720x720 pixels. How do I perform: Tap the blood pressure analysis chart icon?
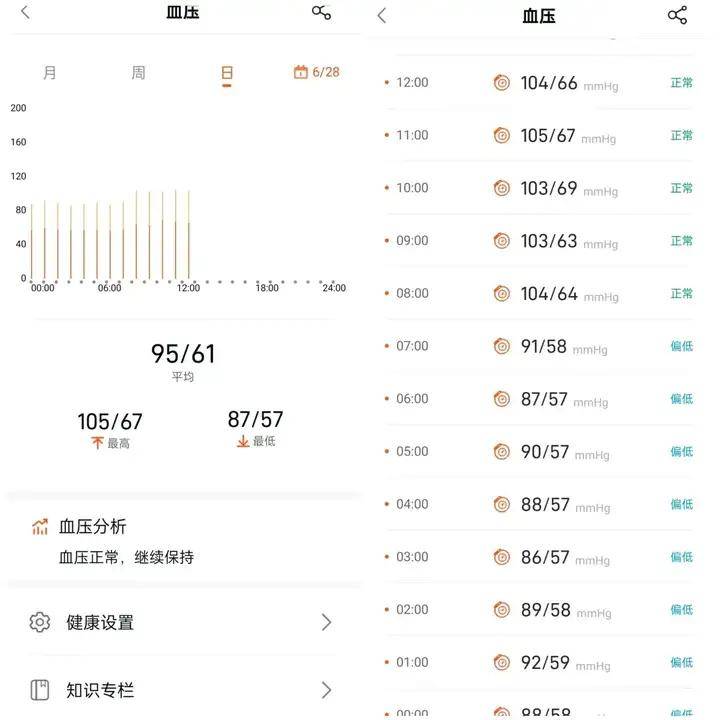pyautogui.click(x=40, y=527)
